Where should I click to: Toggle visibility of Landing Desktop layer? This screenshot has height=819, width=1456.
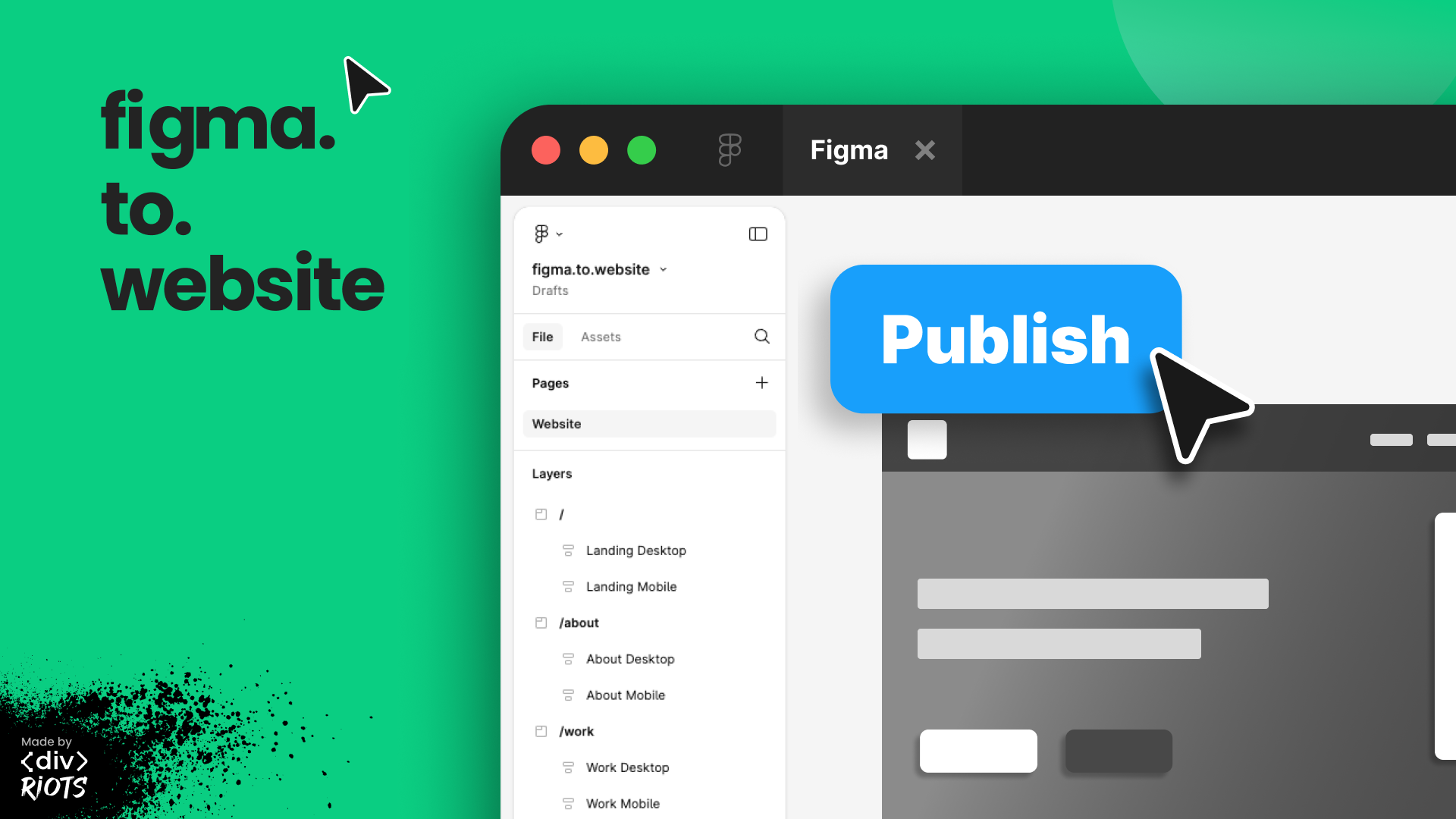click(x=762, y=550)
